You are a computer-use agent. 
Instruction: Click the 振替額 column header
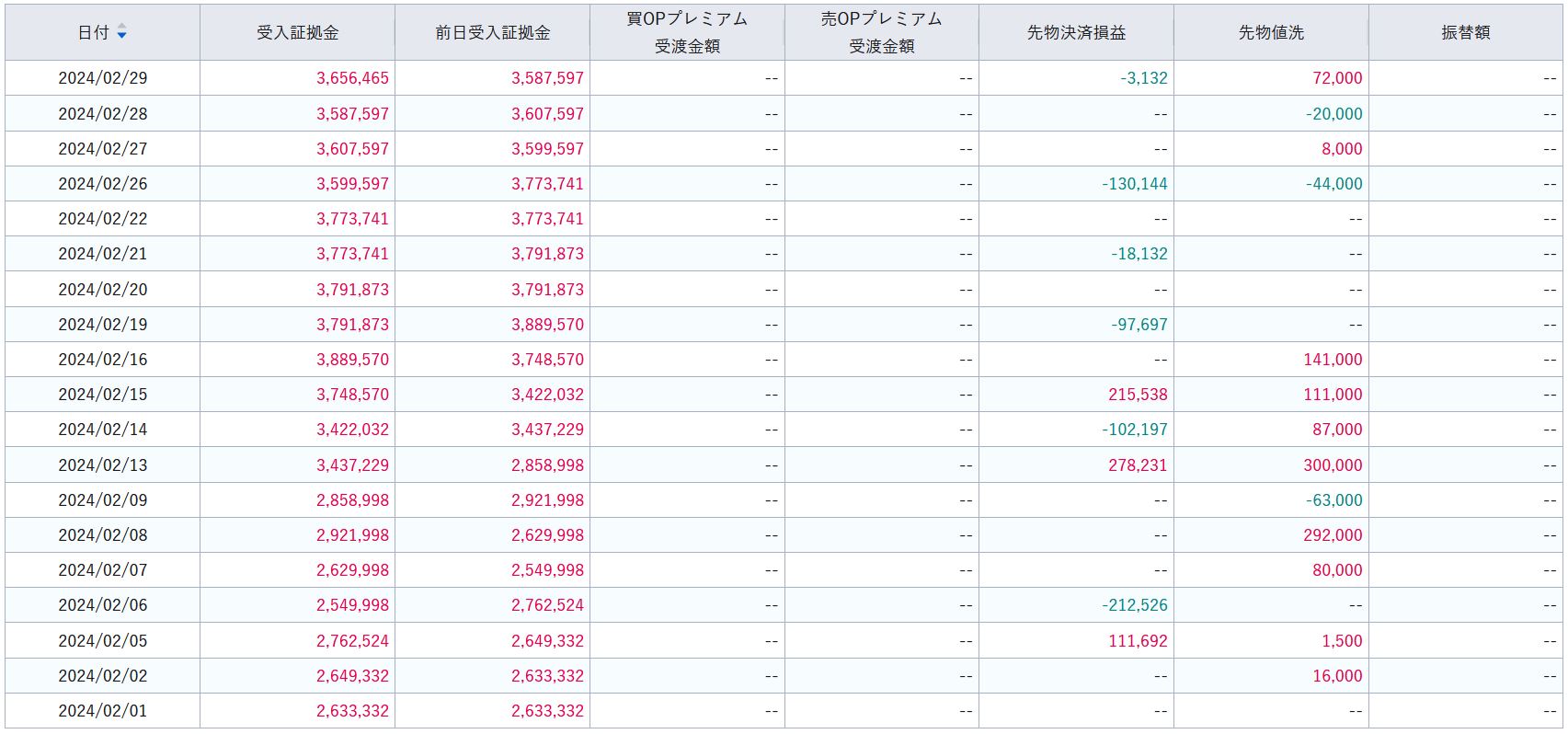pos(1465,33)
